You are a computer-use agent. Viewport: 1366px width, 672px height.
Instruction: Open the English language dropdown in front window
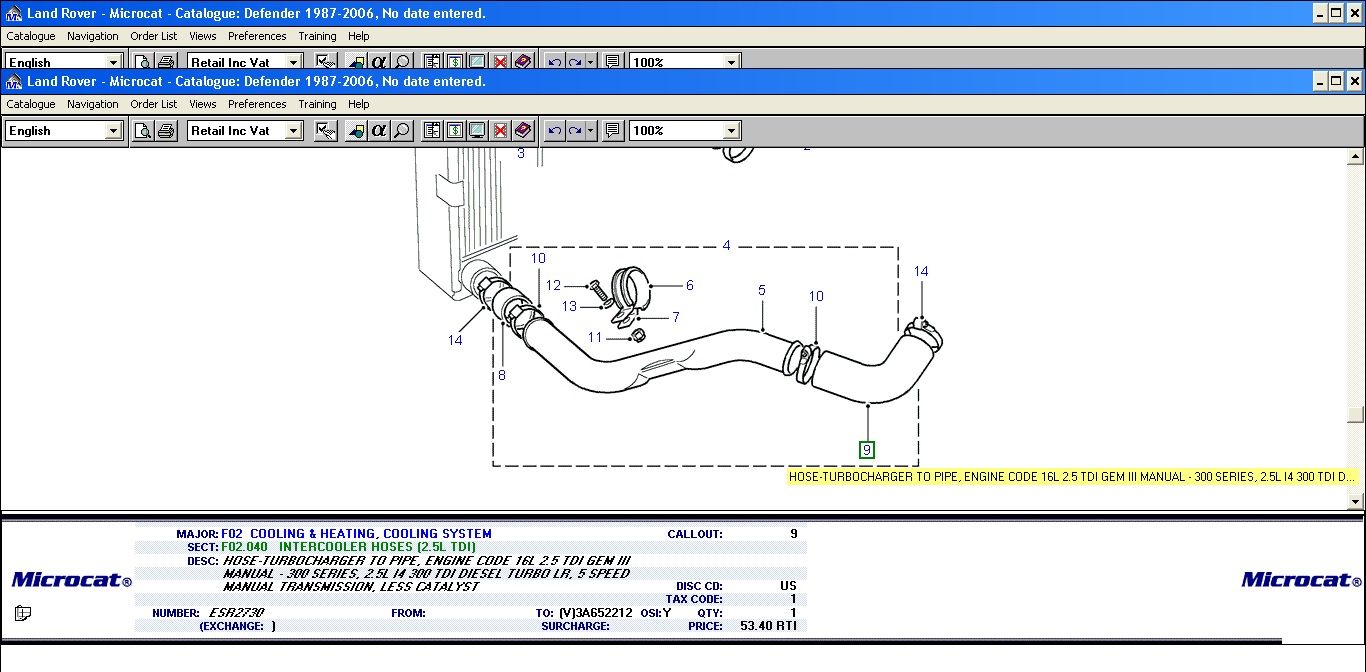[x=113, y=131]
